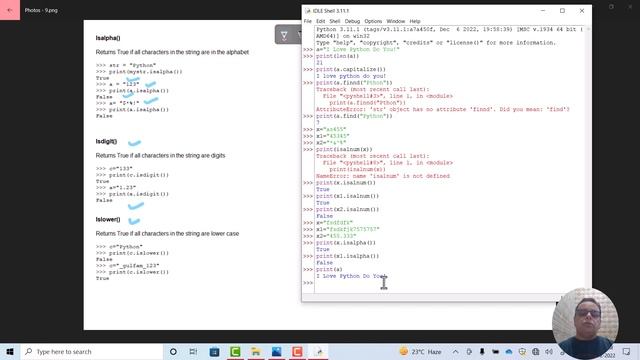Click the IDLE shell vertical scrollbar
640x360 pixels.
point(588,159)
